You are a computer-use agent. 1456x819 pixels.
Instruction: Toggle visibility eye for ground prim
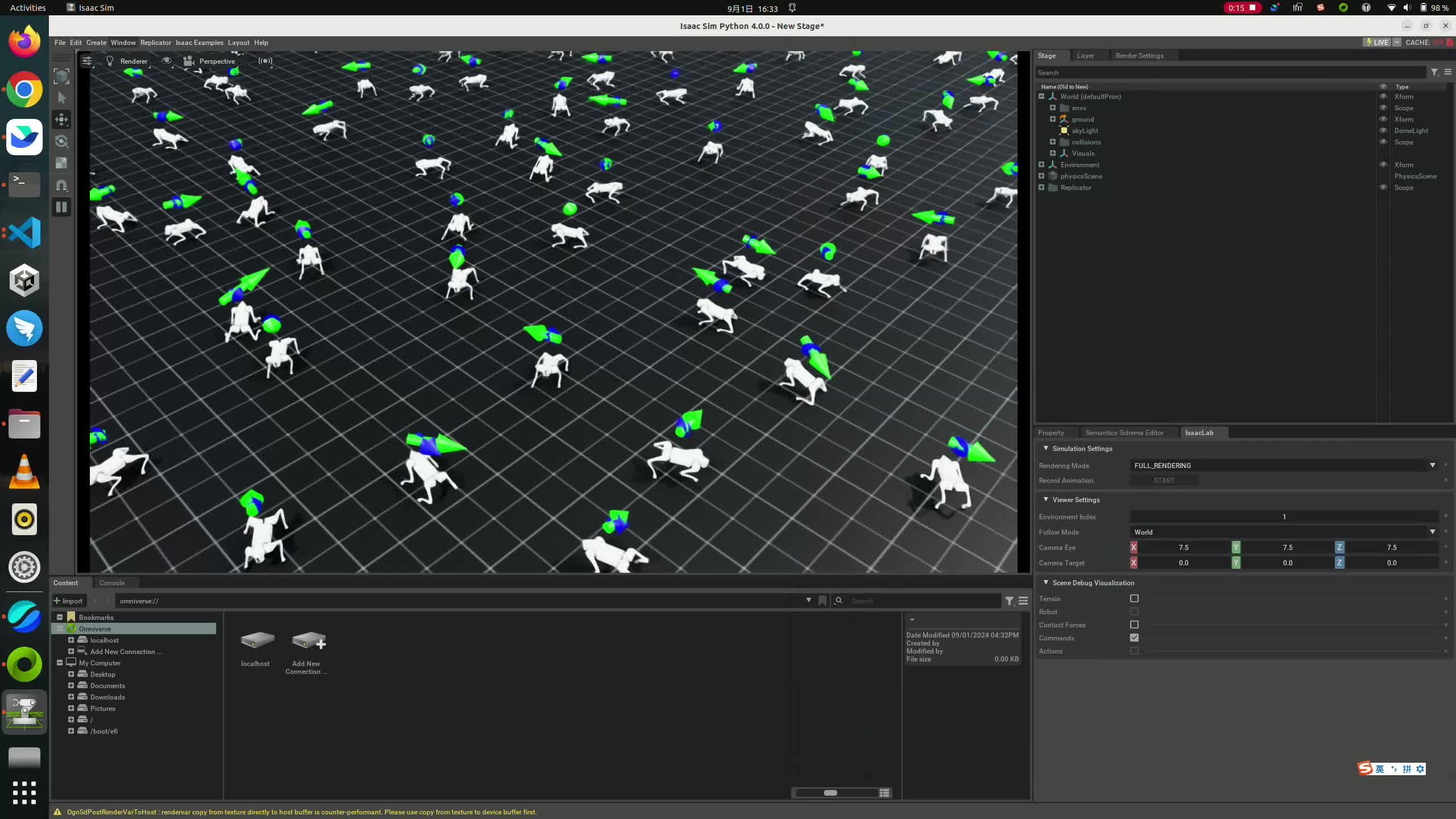coord(1383,119)
